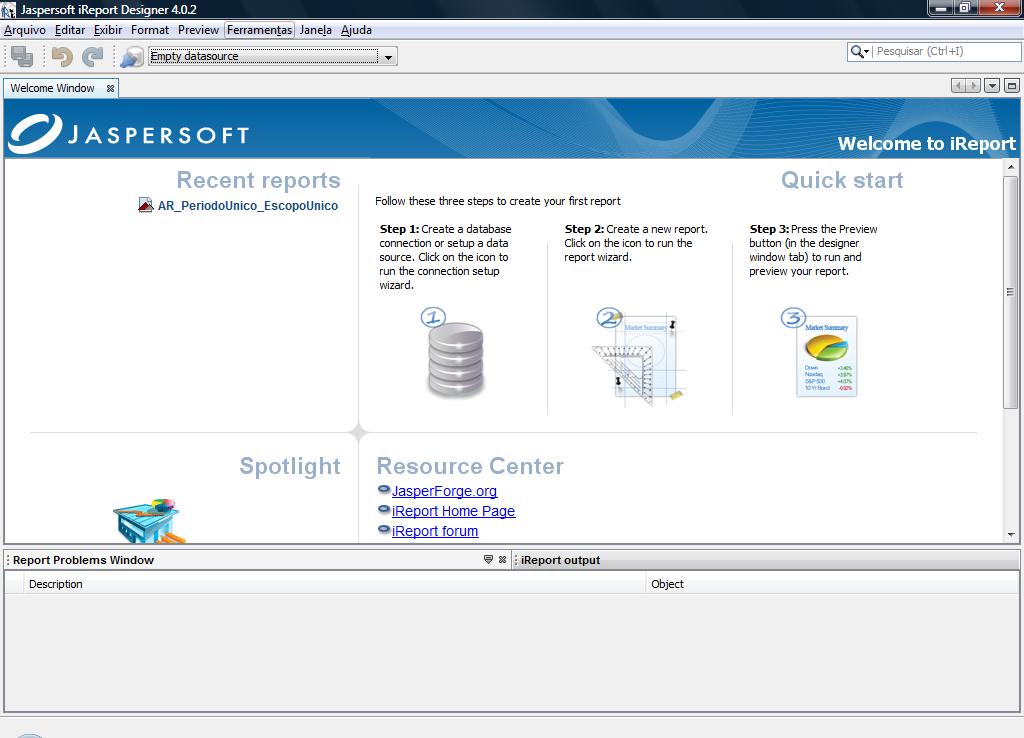Click the Undo arrow icon

tap(62, 57)
